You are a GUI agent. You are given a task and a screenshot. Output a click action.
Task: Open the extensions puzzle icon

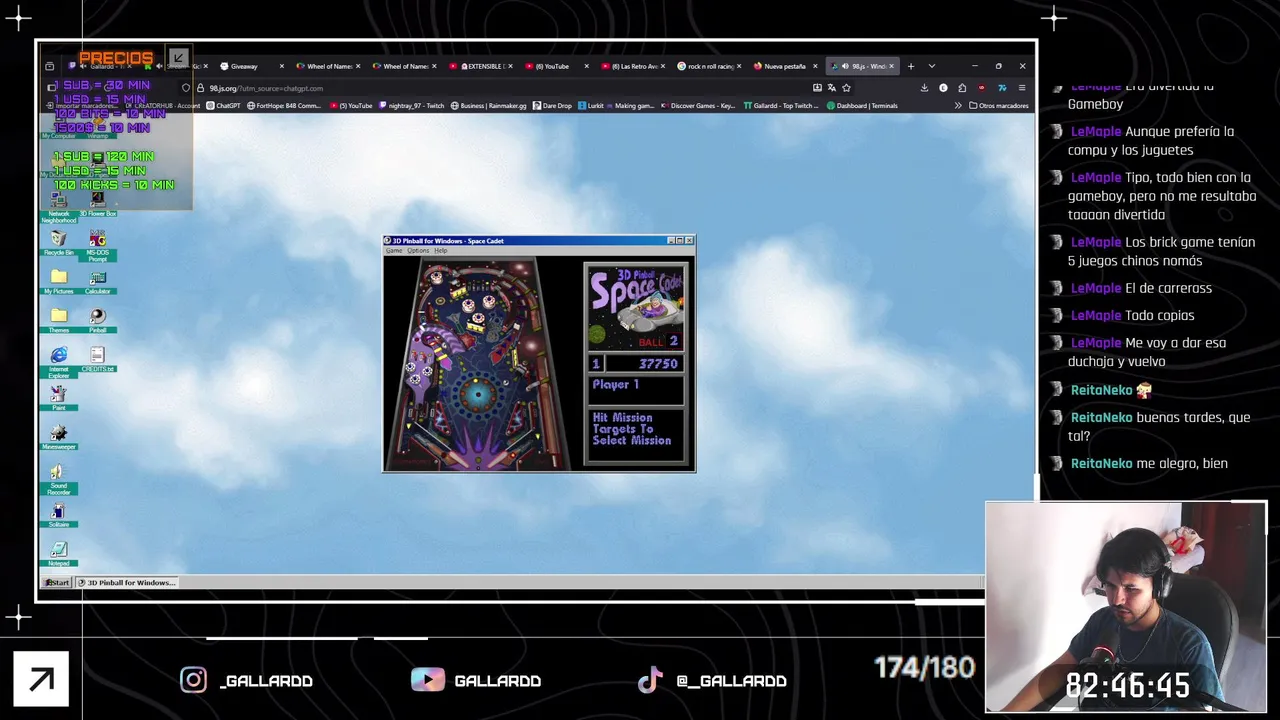coord(962,88)
